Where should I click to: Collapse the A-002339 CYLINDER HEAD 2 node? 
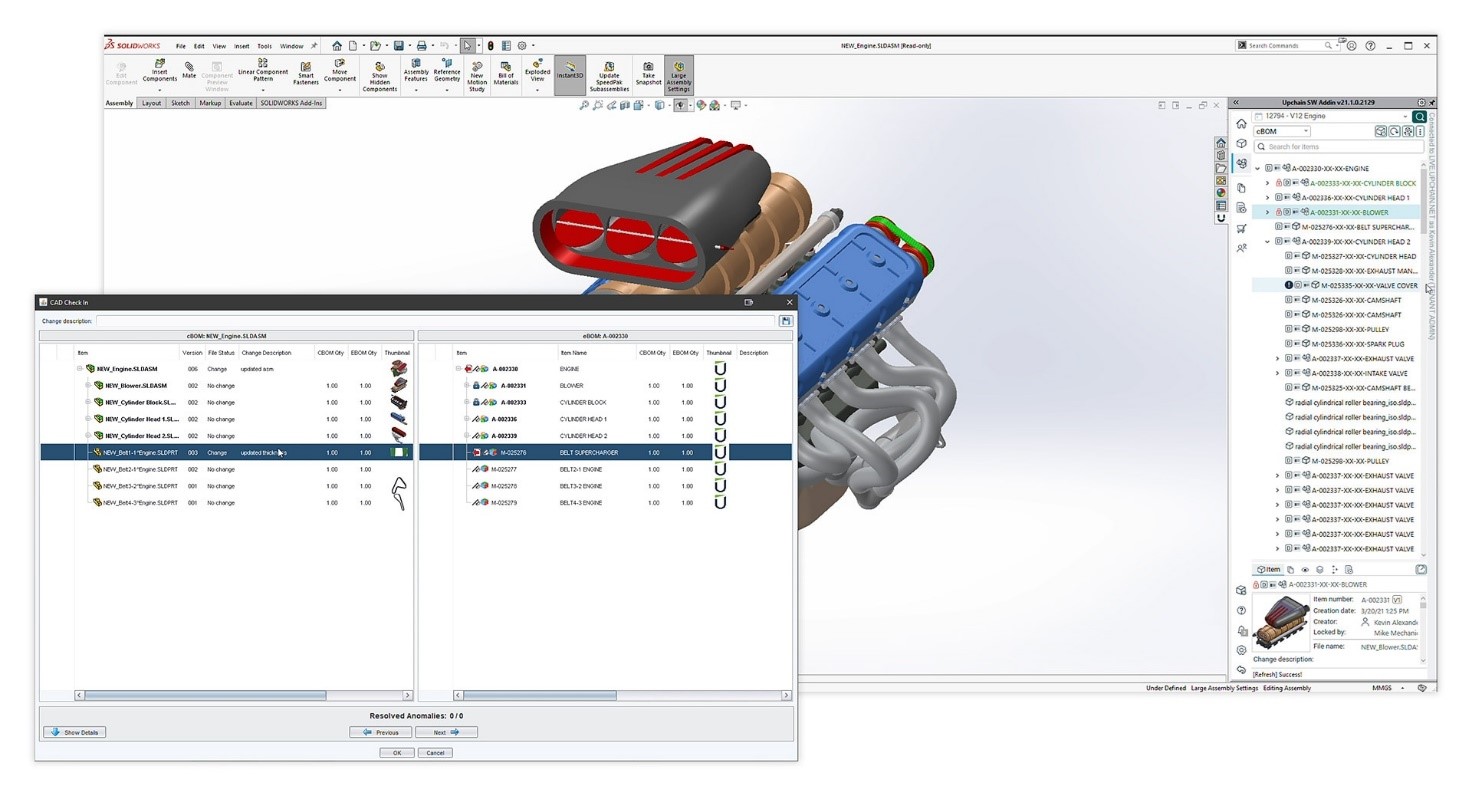coord(1268,242)
